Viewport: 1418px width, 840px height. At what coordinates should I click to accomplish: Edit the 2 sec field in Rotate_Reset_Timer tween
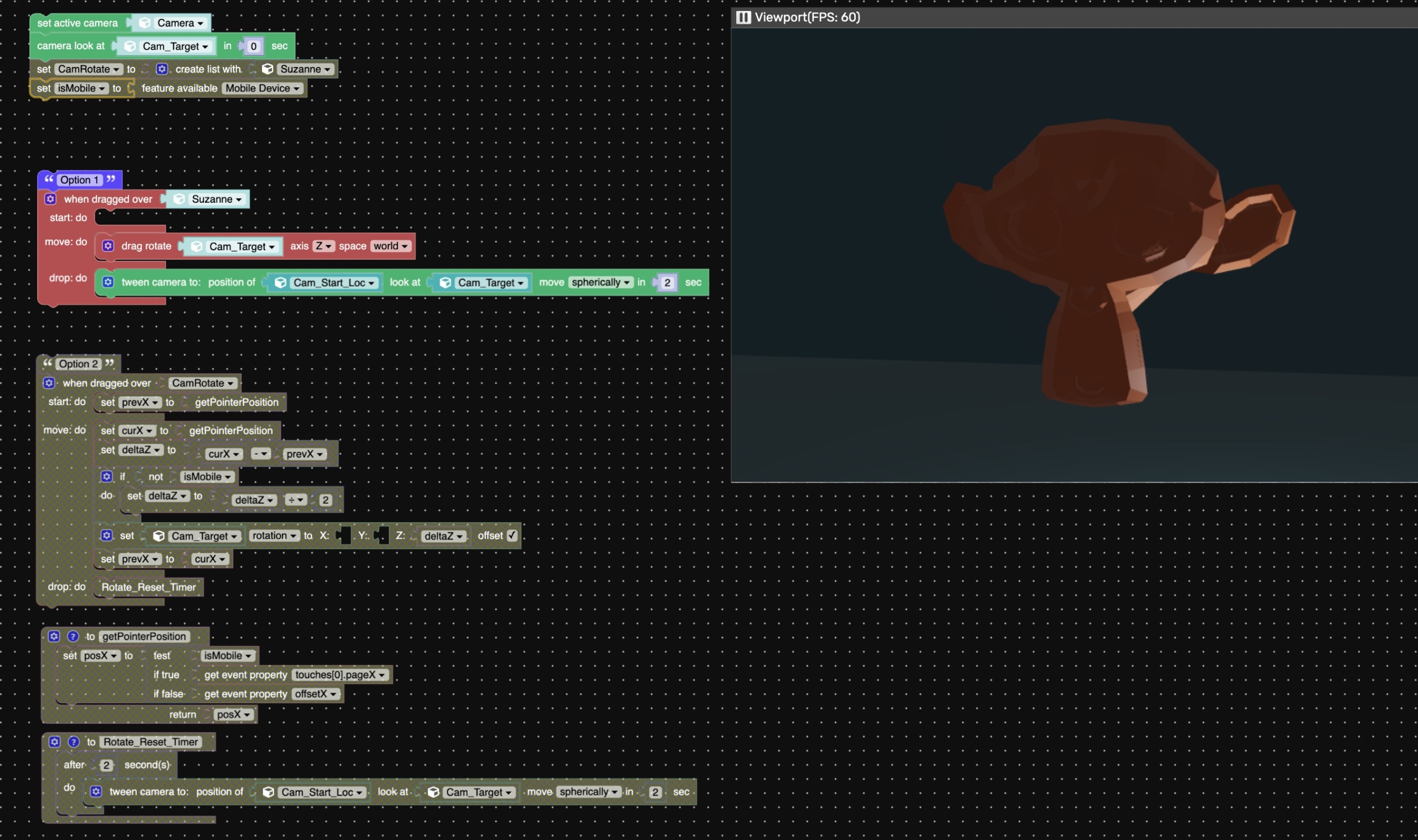[655, 792]
